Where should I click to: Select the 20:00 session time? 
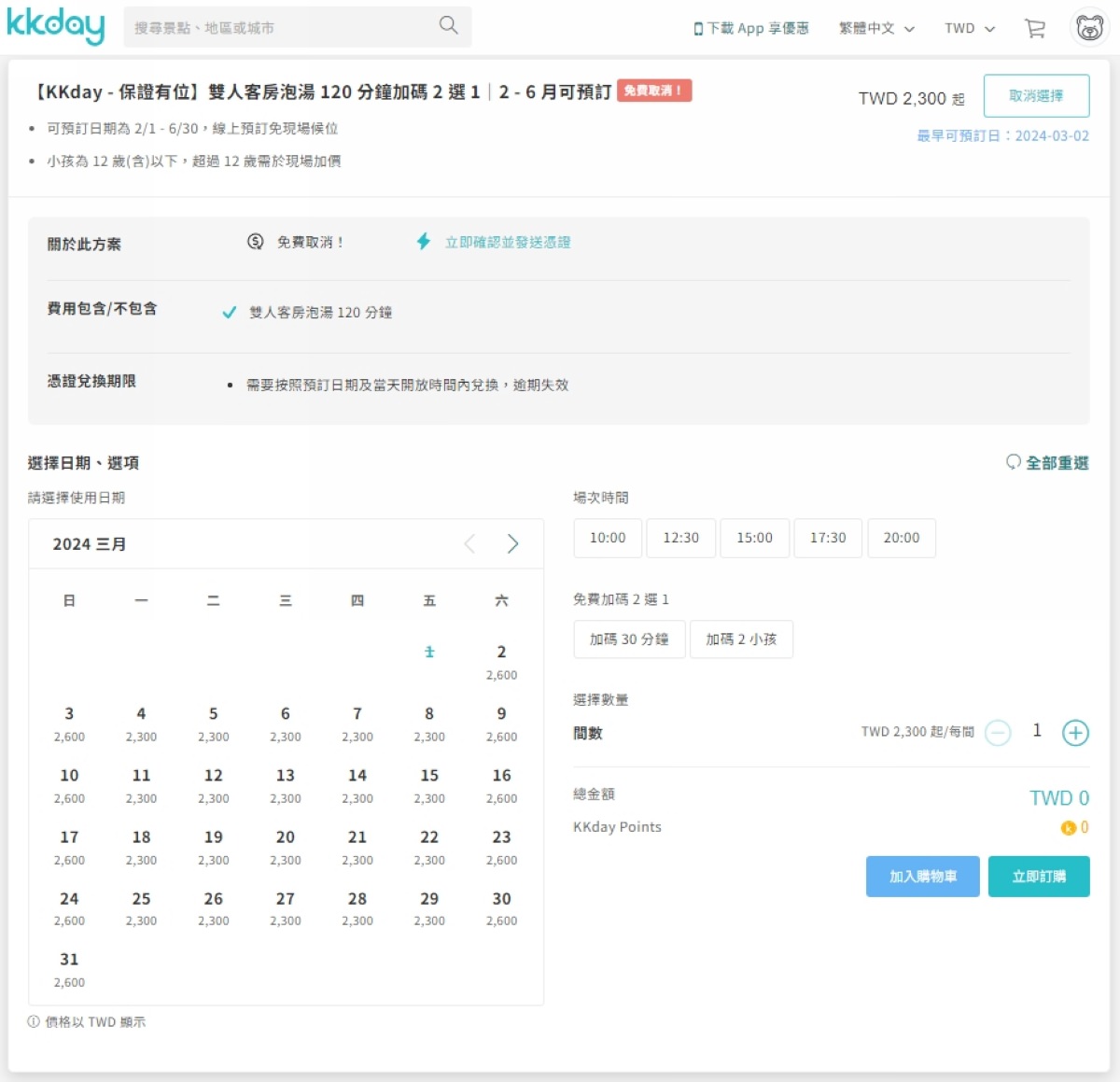coord(902,539)
